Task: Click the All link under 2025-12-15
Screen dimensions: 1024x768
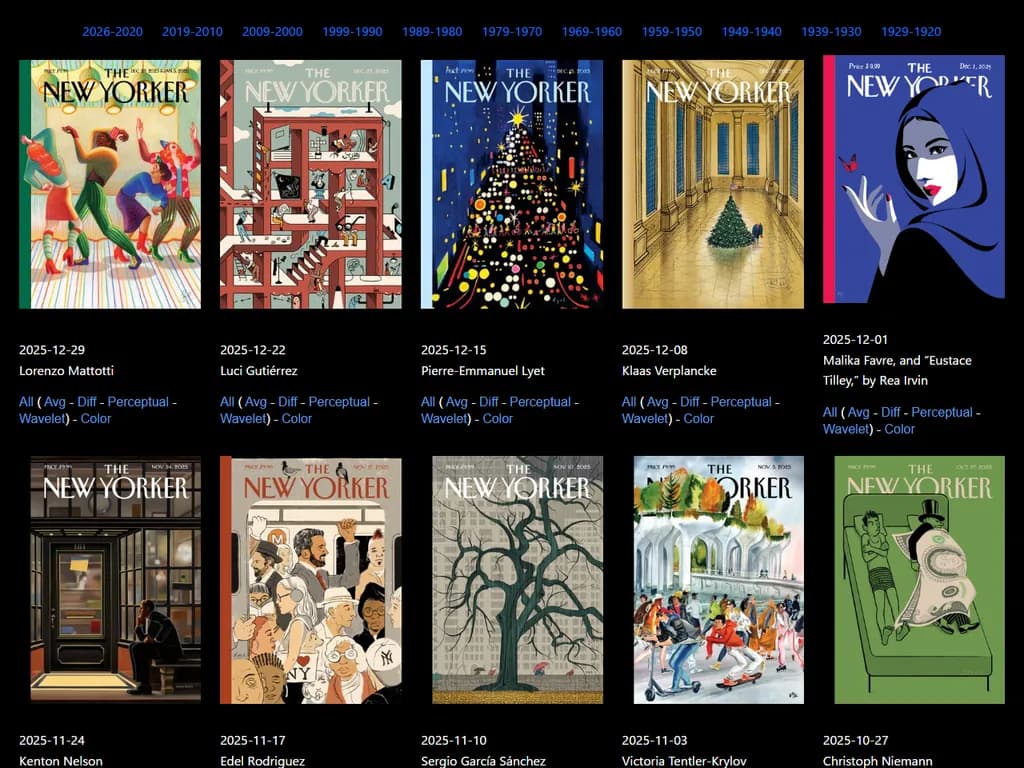Action: (x=428, y=402)
